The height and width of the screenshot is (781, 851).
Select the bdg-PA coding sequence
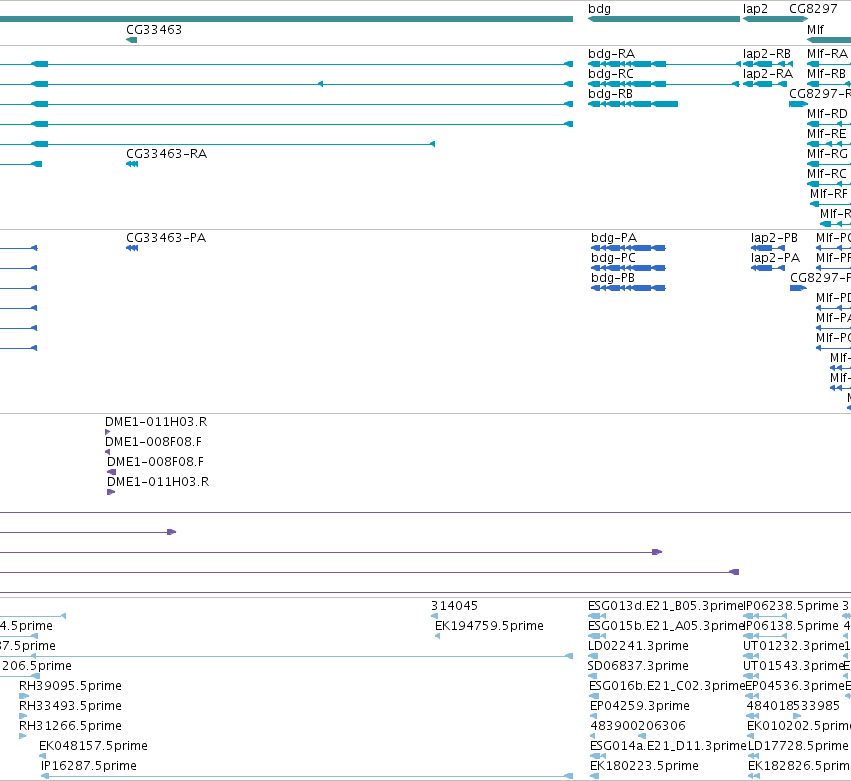click(x=628, y=248)
